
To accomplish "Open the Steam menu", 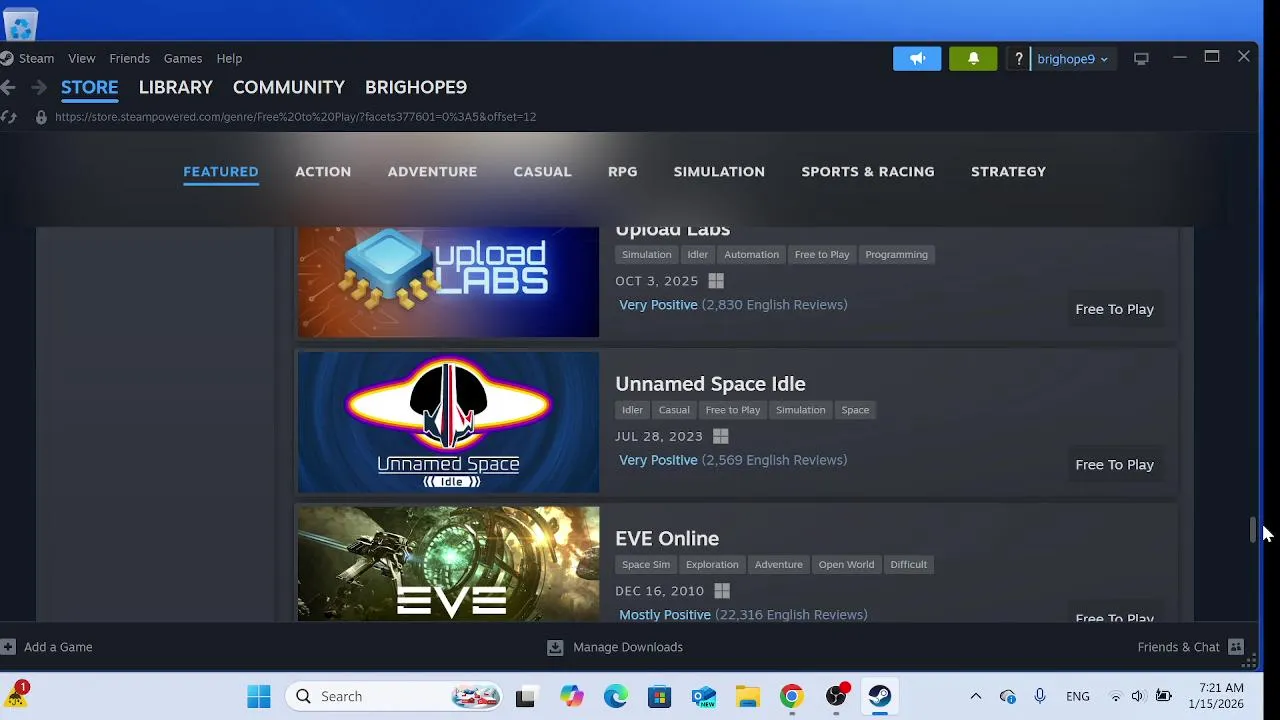I will click(36, 58).
